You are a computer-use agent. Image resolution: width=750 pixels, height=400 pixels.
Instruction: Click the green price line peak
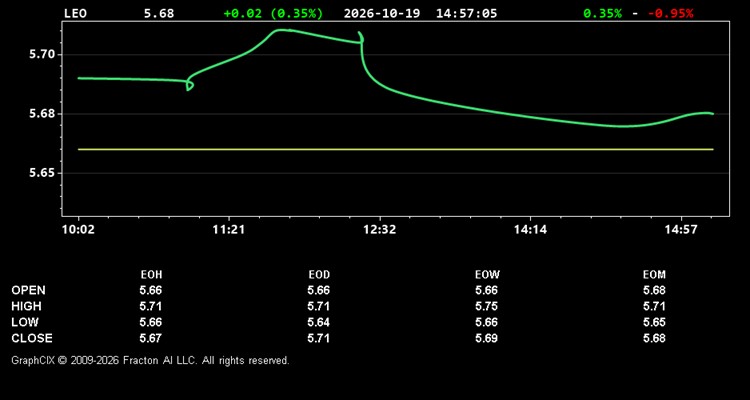[x=281, y=30]
